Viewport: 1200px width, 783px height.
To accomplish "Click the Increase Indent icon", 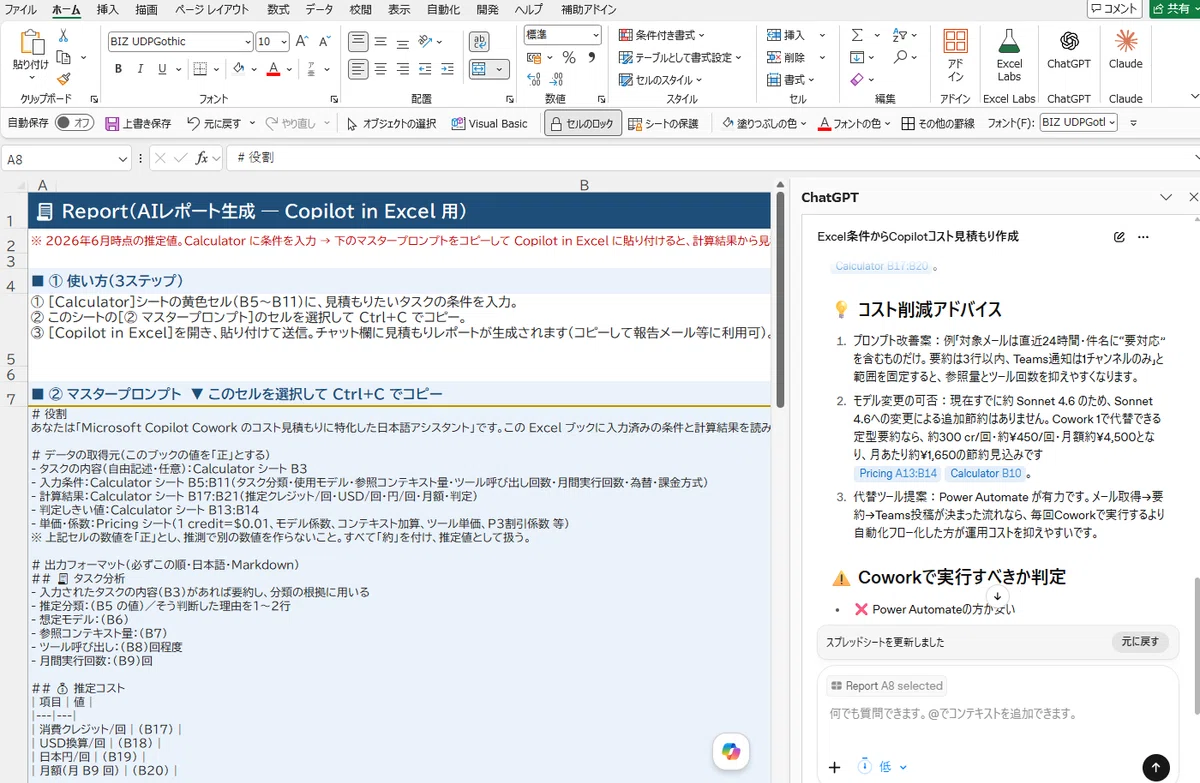I will click(447, 69).
